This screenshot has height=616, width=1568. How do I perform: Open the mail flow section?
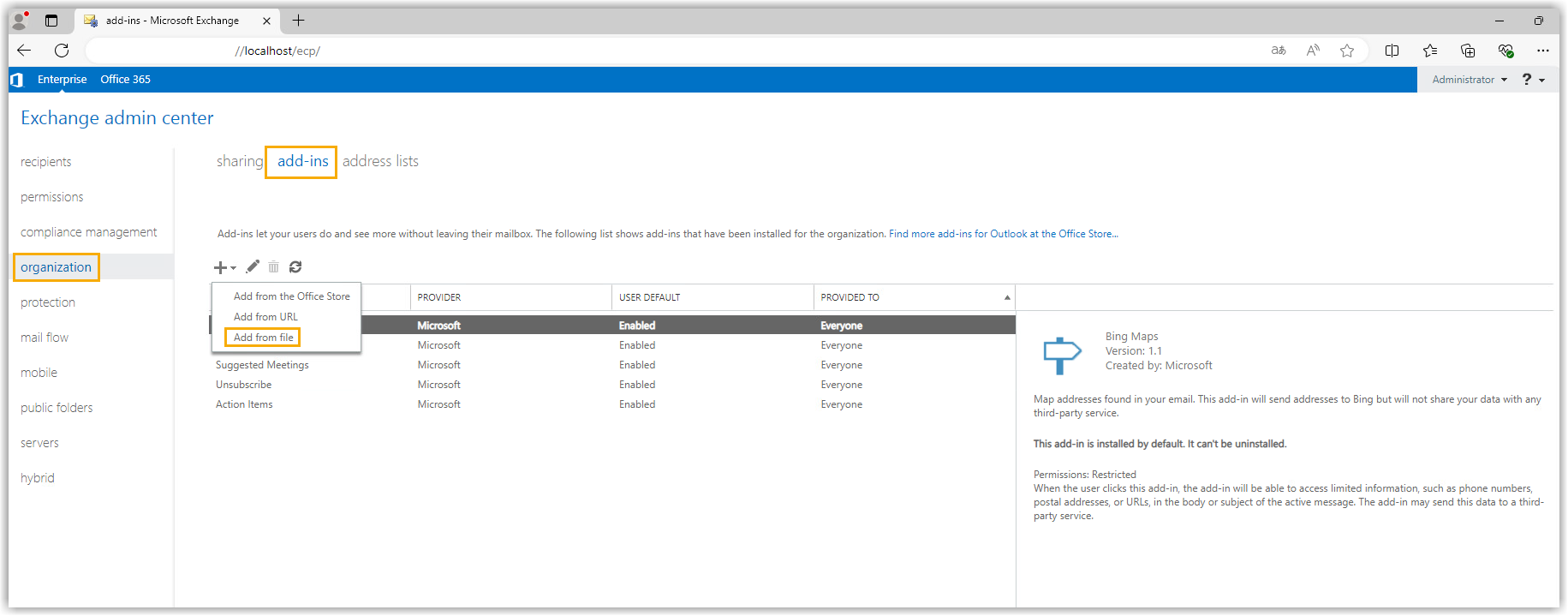click(45, 338)
